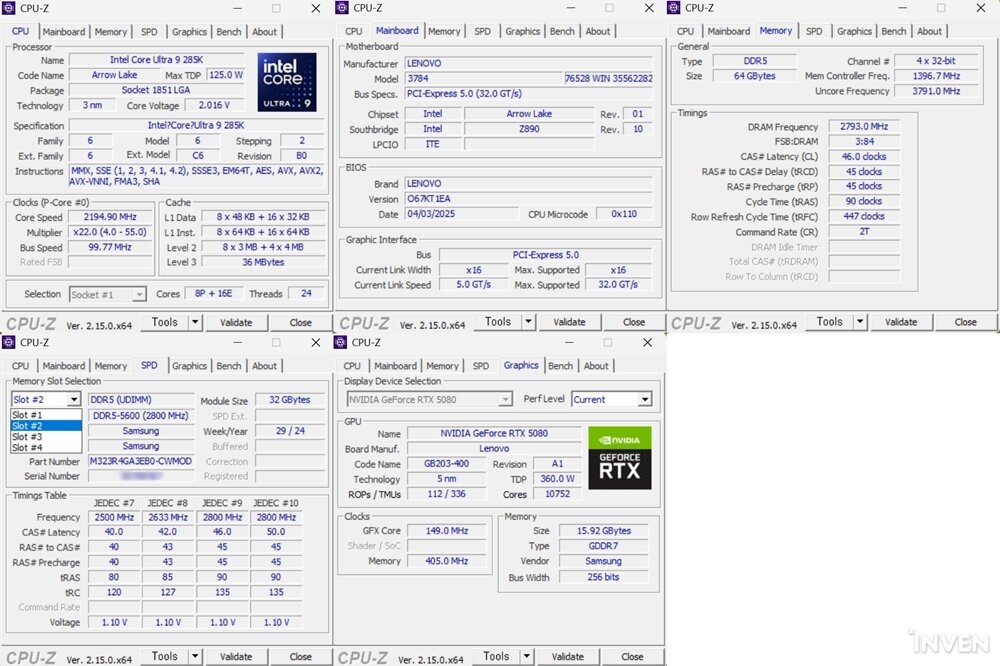Open the About tab in the SPD window
1000x666 pixels.
point(265,366)
